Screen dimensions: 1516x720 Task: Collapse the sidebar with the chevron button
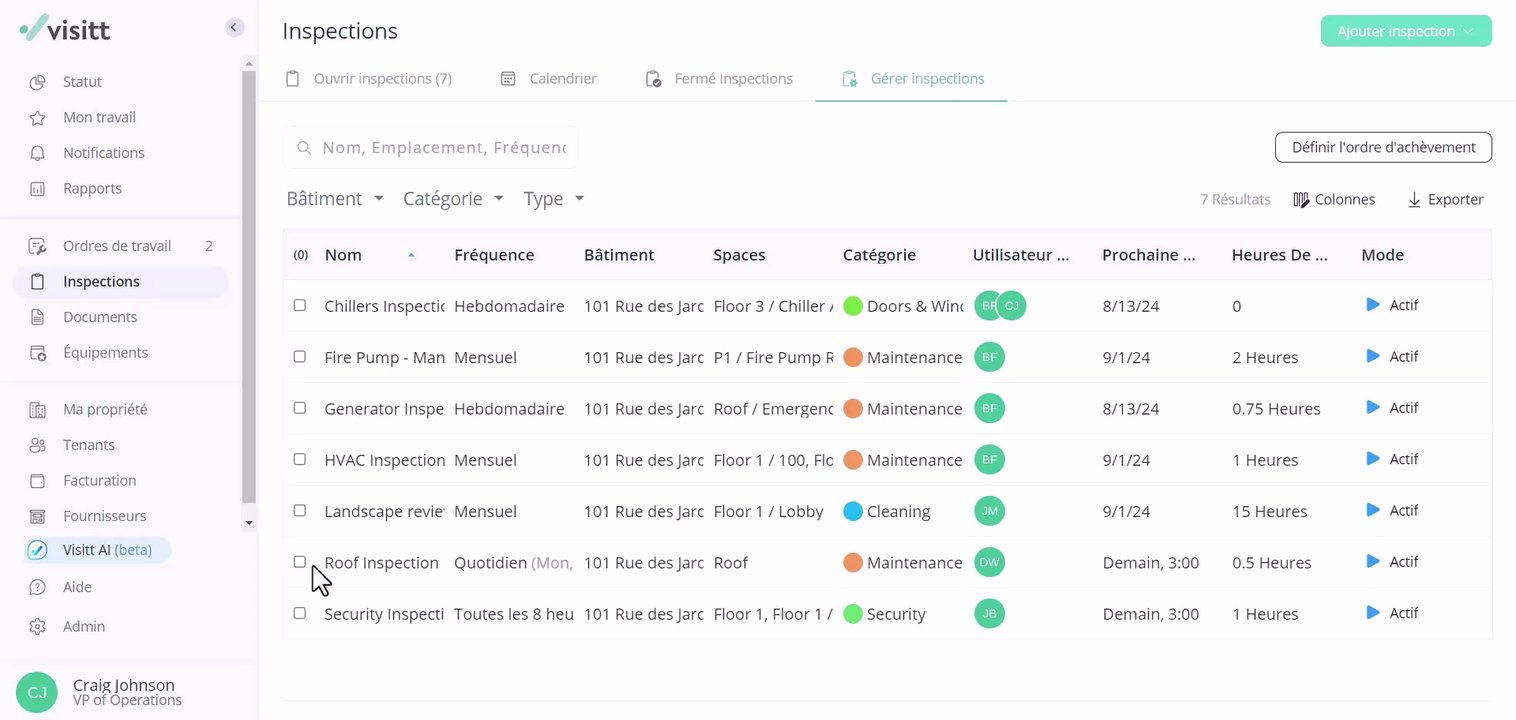(234, 28)
